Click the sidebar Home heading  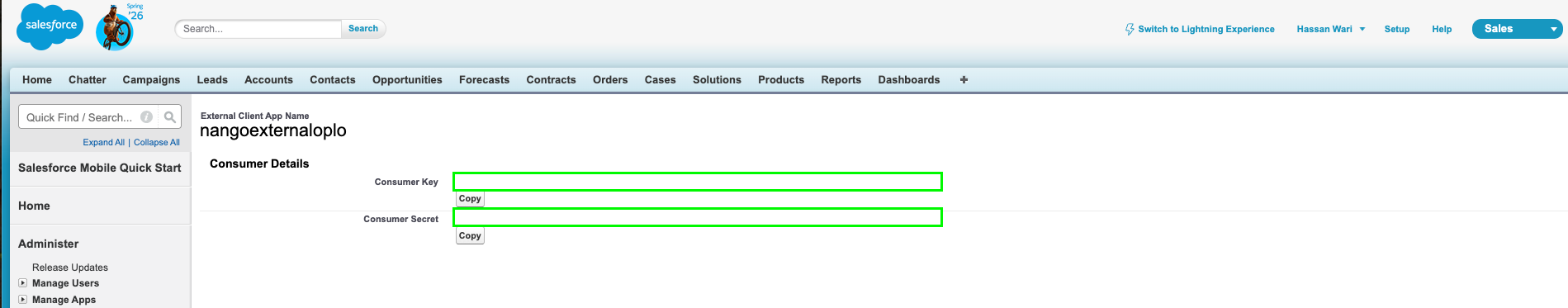(34, 206)
